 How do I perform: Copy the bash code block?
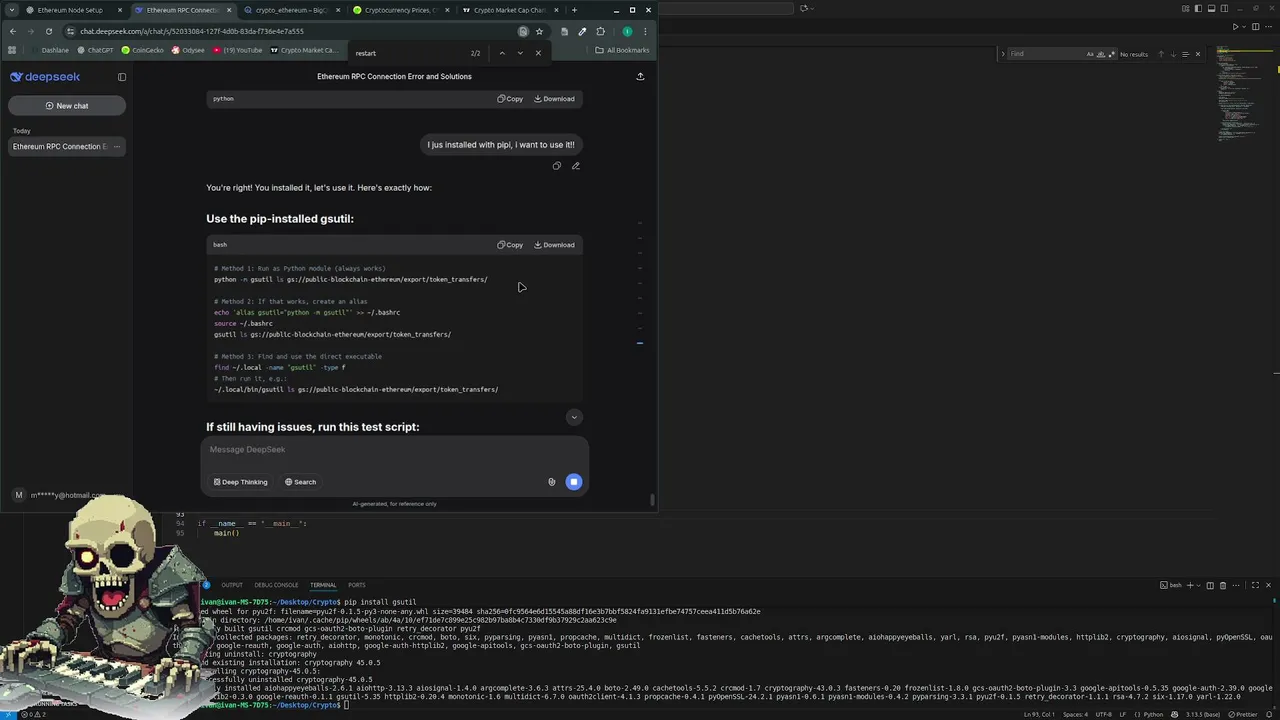click(x=510, y=245)
